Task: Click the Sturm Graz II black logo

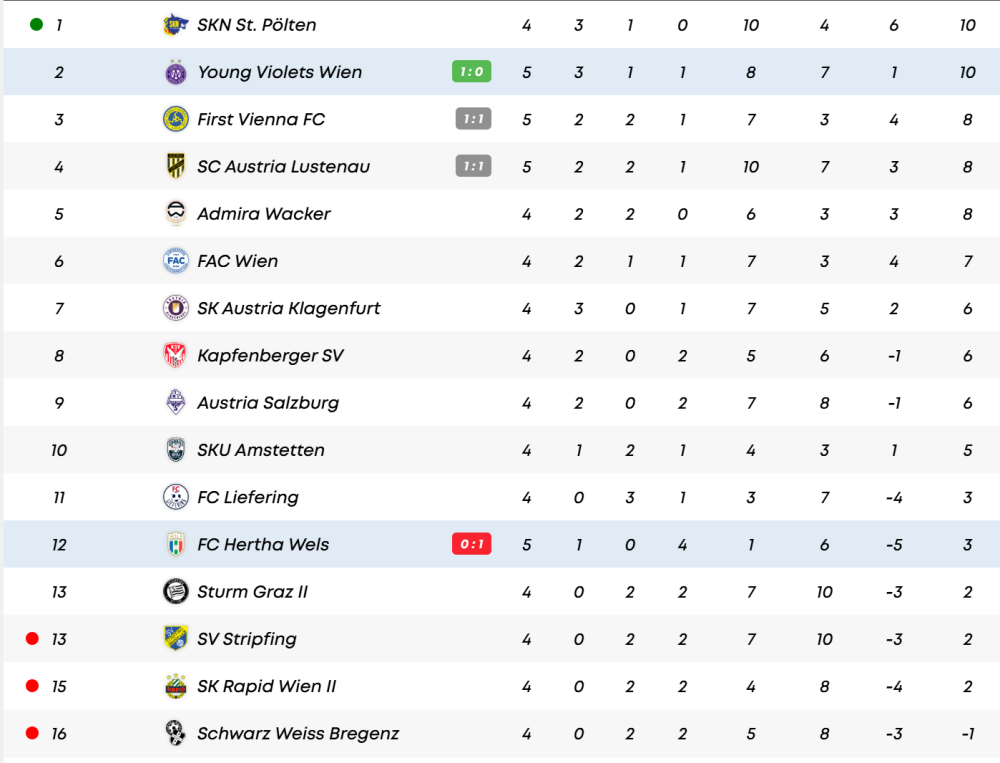Action: [x=176, y=591]
